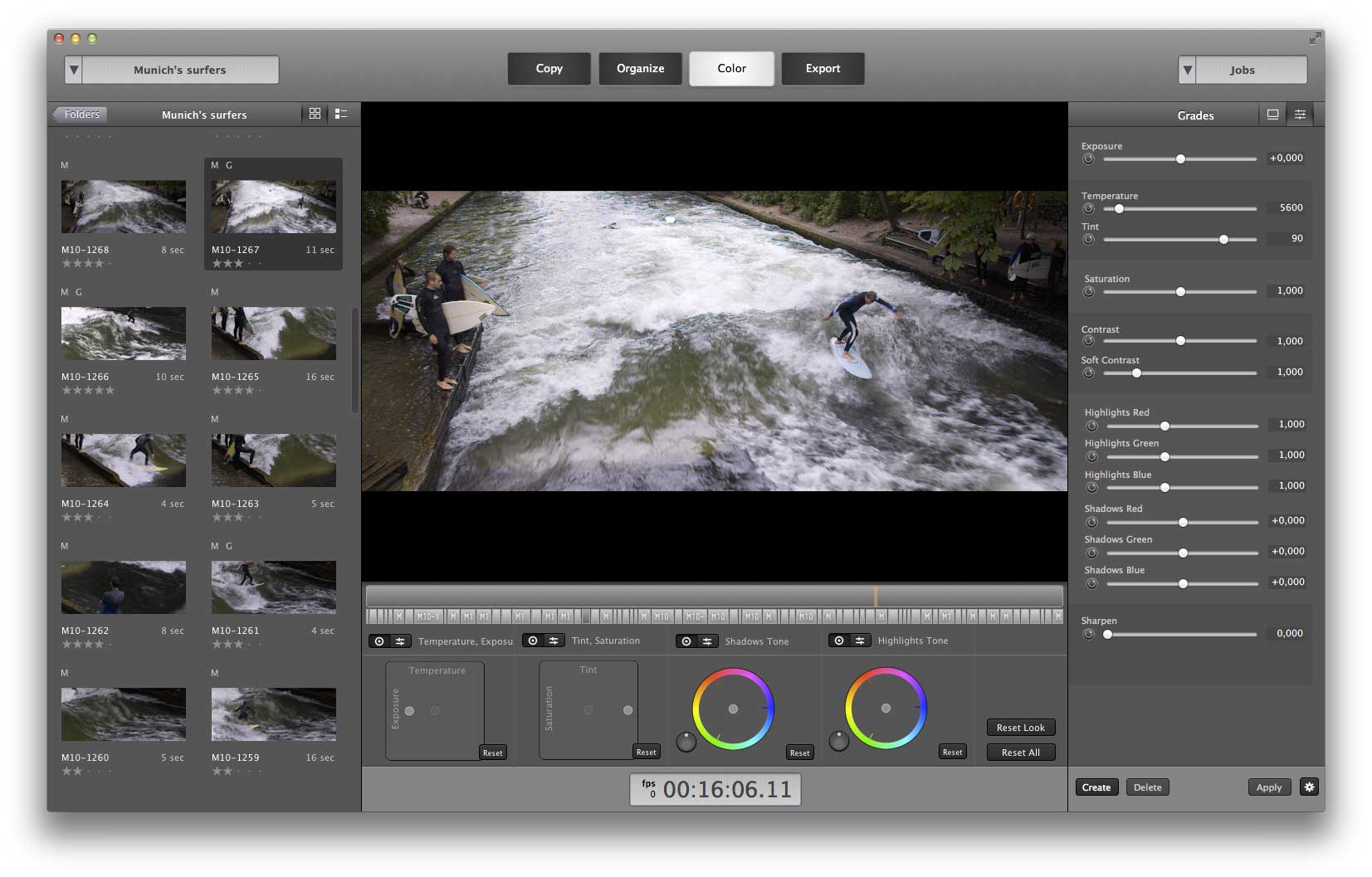Open Grades sliders view icon
This screenshot has width=1372, height=877.
pos(1300,114)
